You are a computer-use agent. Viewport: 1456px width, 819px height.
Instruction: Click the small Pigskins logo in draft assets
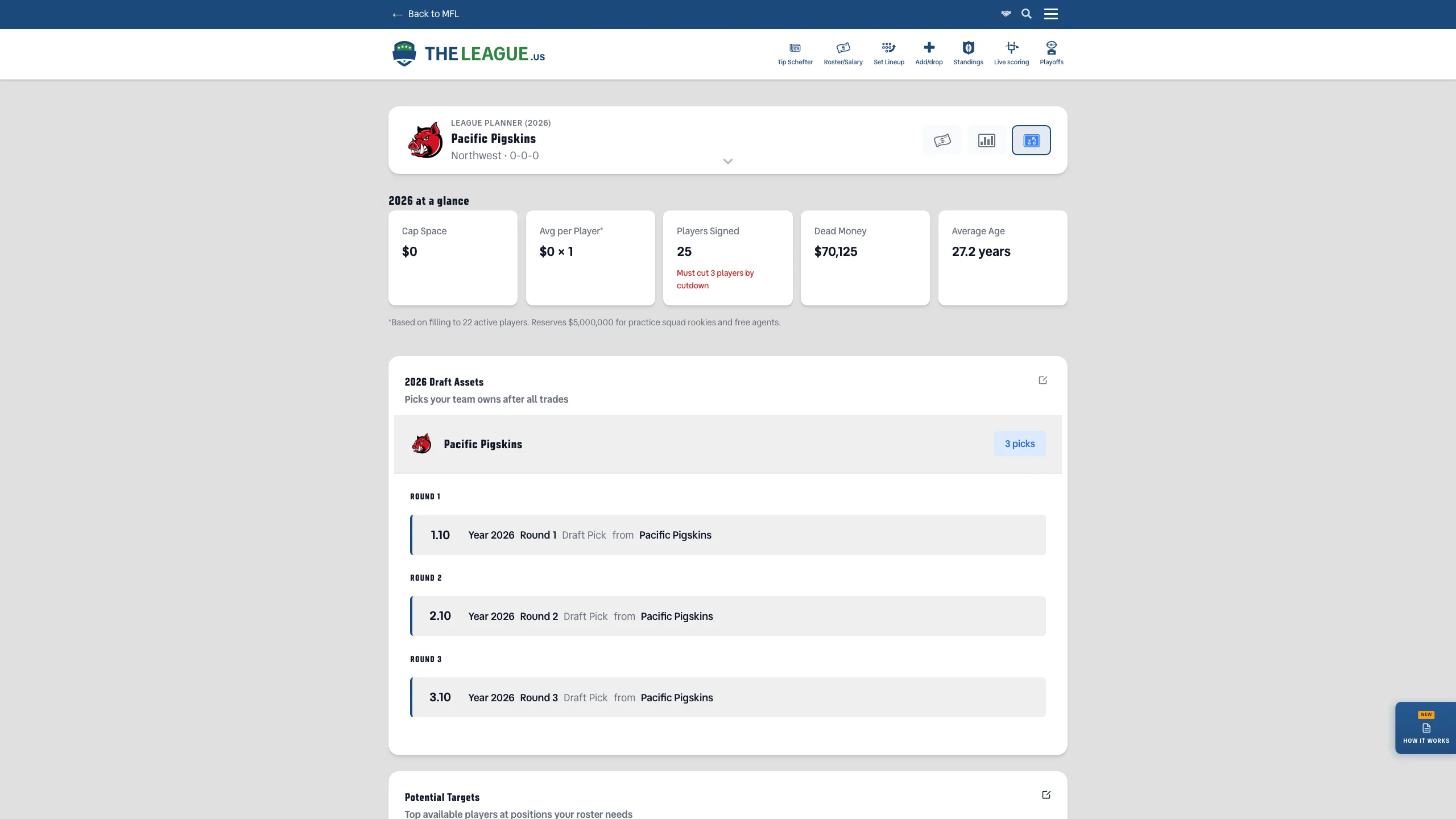coord(421,444)
